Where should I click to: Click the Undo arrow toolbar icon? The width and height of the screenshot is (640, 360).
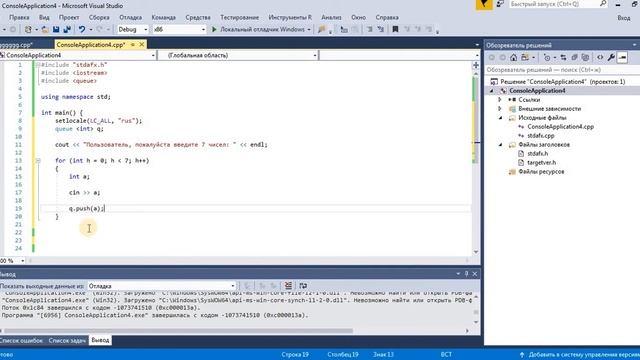click(82, 29)
